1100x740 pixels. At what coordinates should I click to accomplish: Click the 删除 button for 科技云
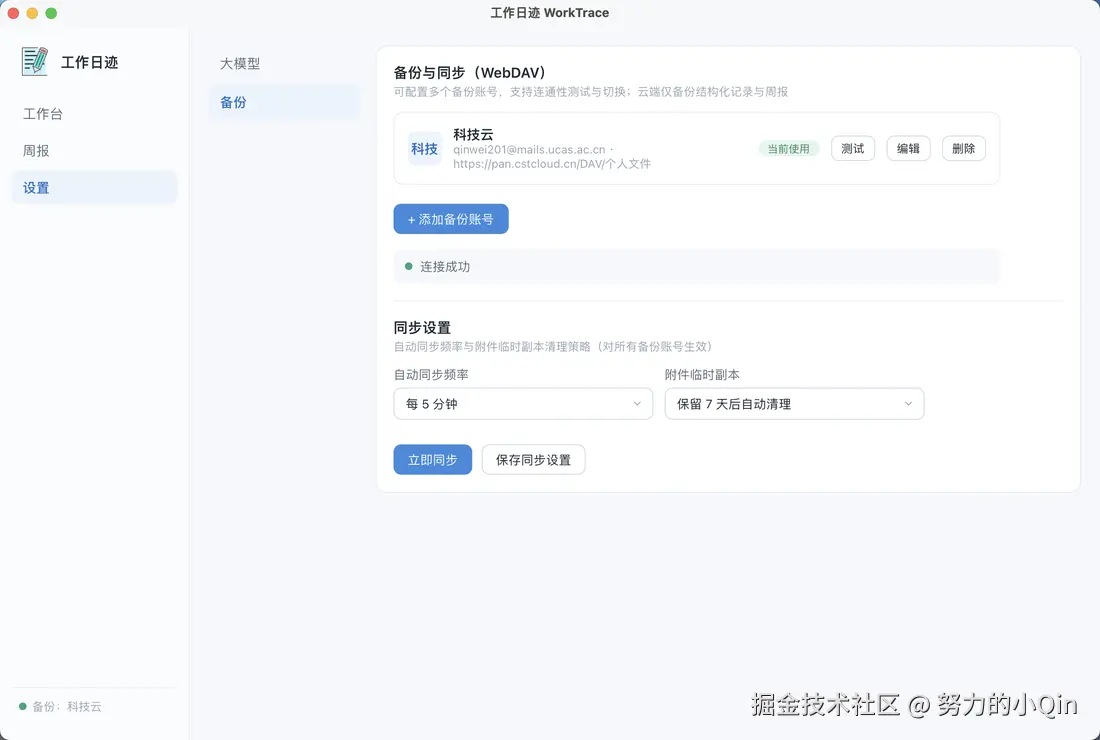963,149
